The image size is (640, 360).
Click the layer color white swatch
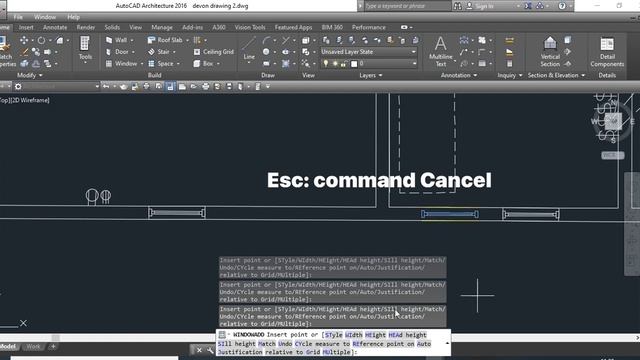354,64
